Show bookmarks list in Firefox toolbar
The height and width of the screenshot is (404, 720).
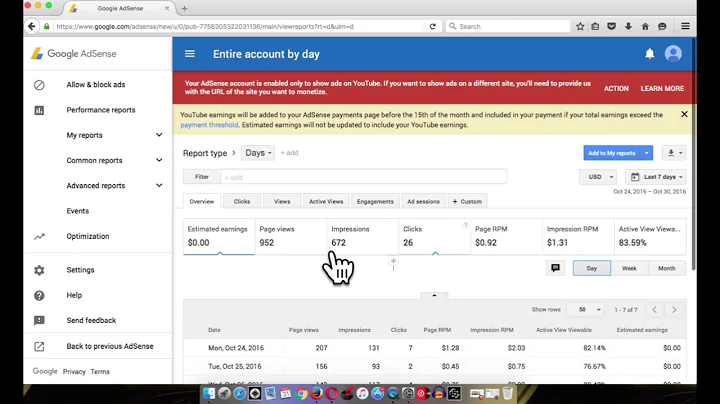596,26
